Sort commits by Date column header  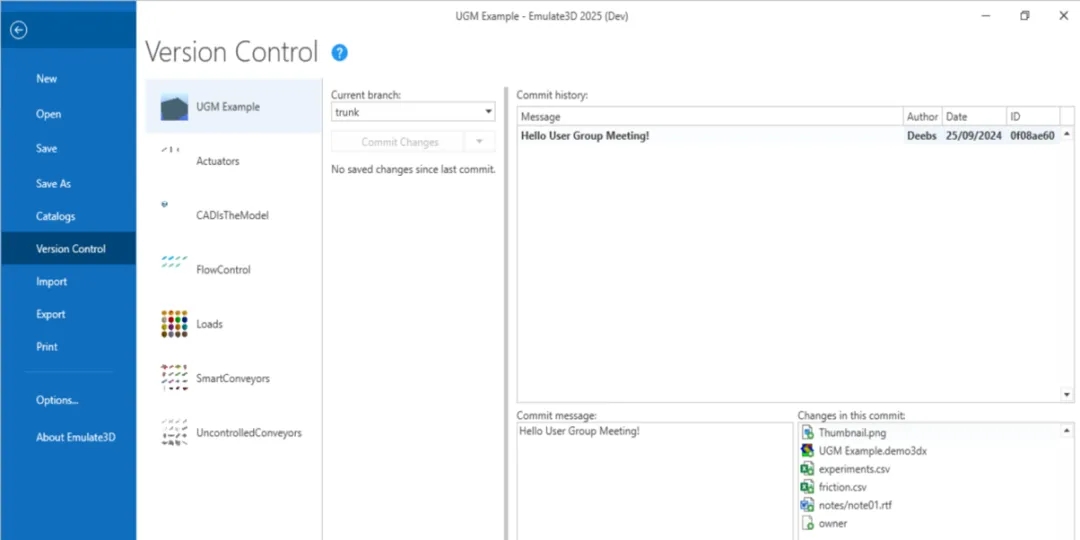(974, 117)
